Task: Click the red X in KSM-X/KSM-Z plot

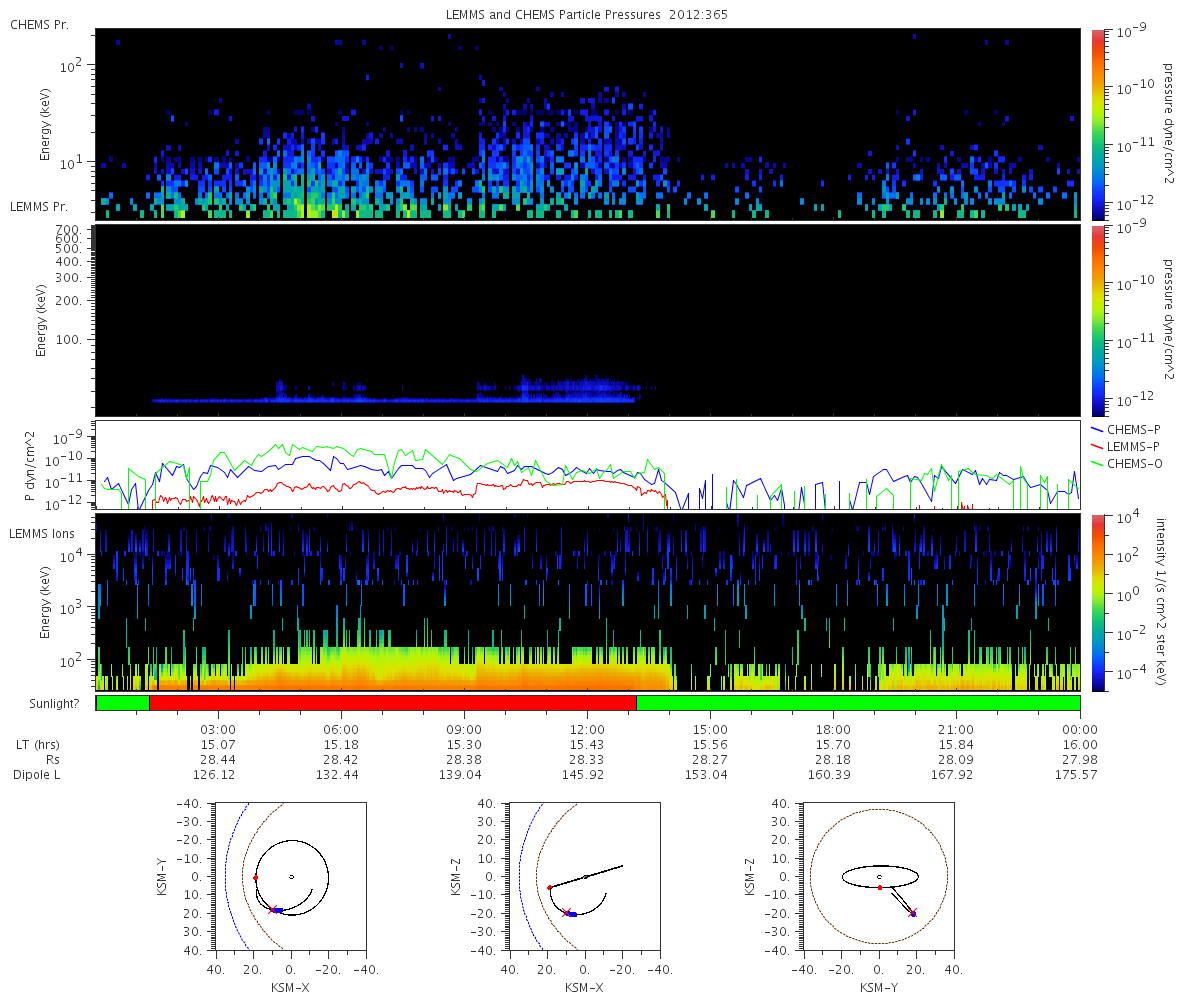Action: [566, 913]
